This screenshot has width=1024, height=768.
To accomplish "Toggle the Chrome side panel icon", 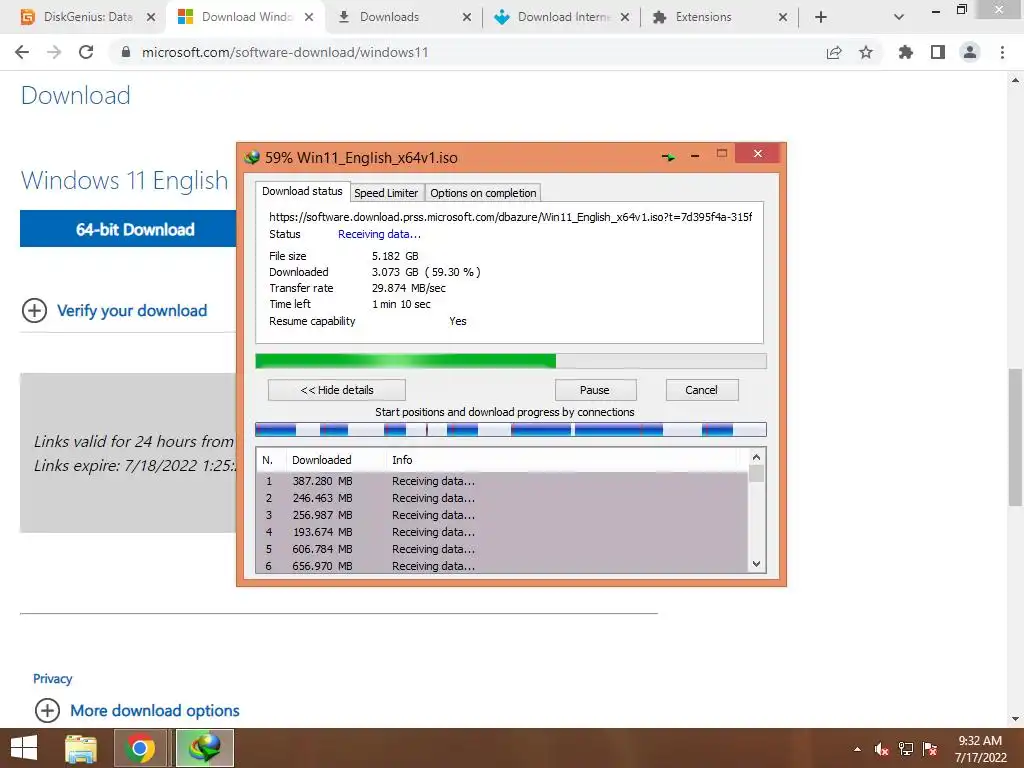I will tap(938, 52).
